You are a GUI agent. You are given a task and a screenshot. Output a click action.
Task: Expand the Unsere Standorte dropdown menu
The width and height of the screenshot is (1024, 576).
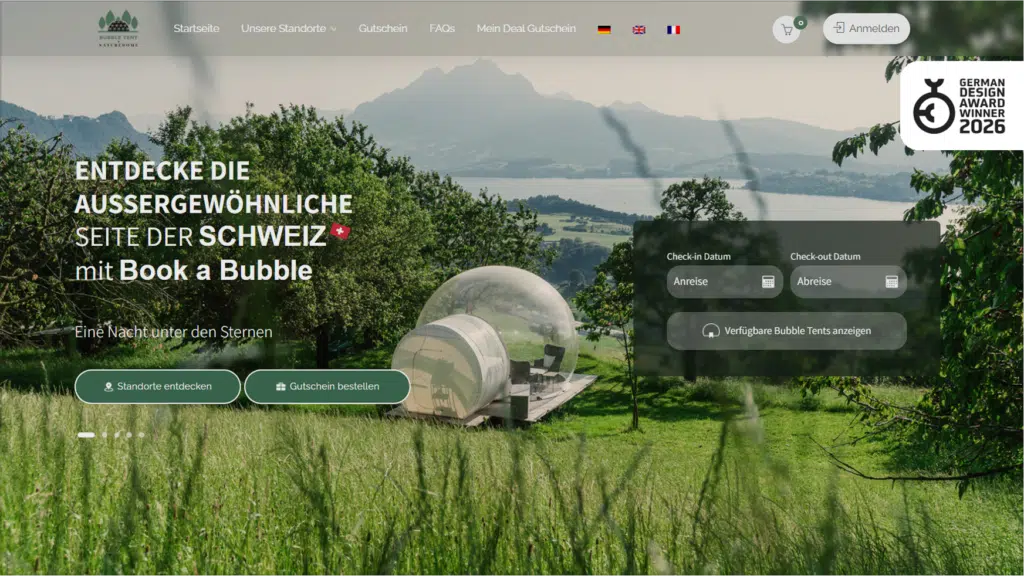pyautogui.click(x=289, y=29)
